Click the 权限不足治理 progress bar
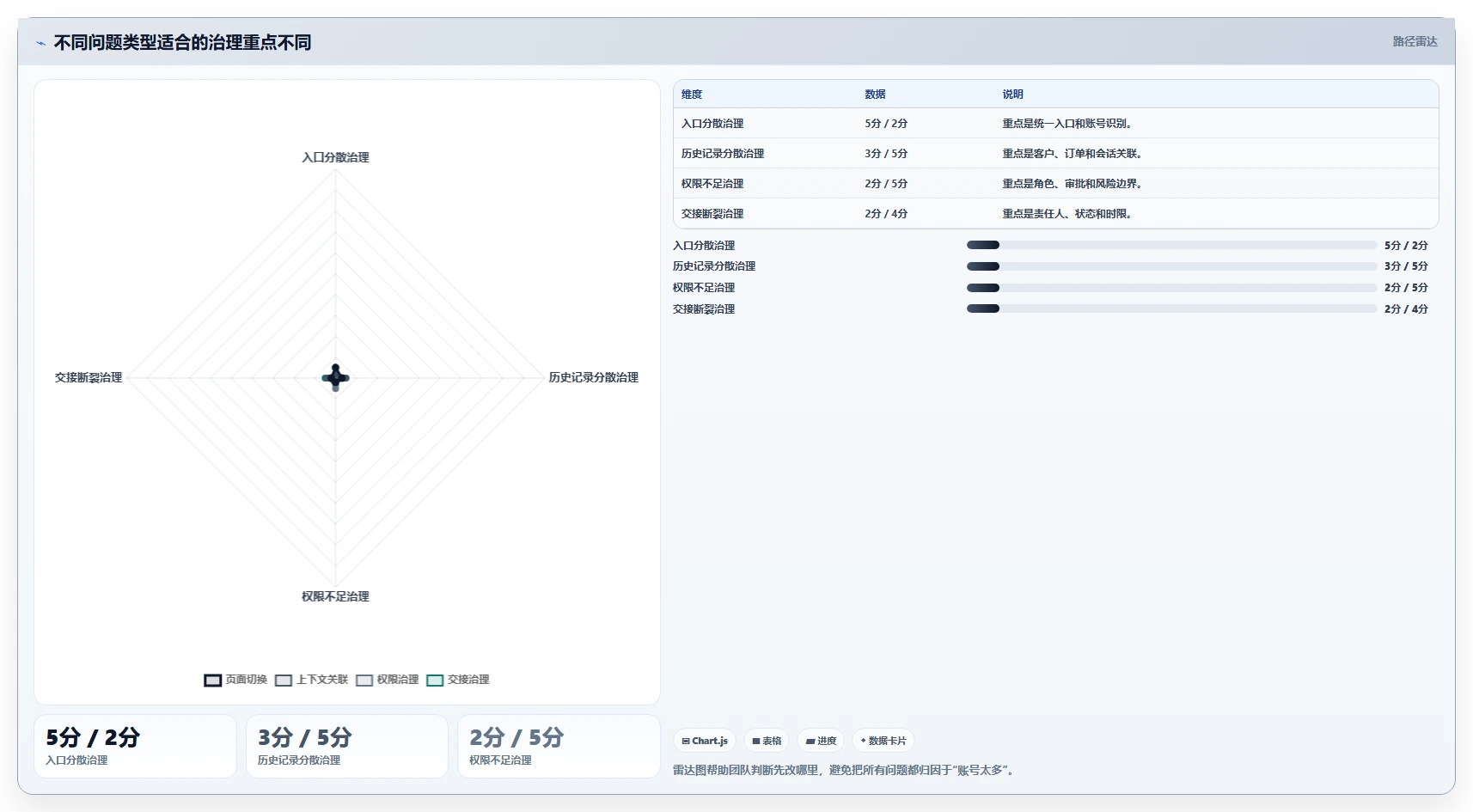This screenshot has height=812, width=1473. point(1171,288)
